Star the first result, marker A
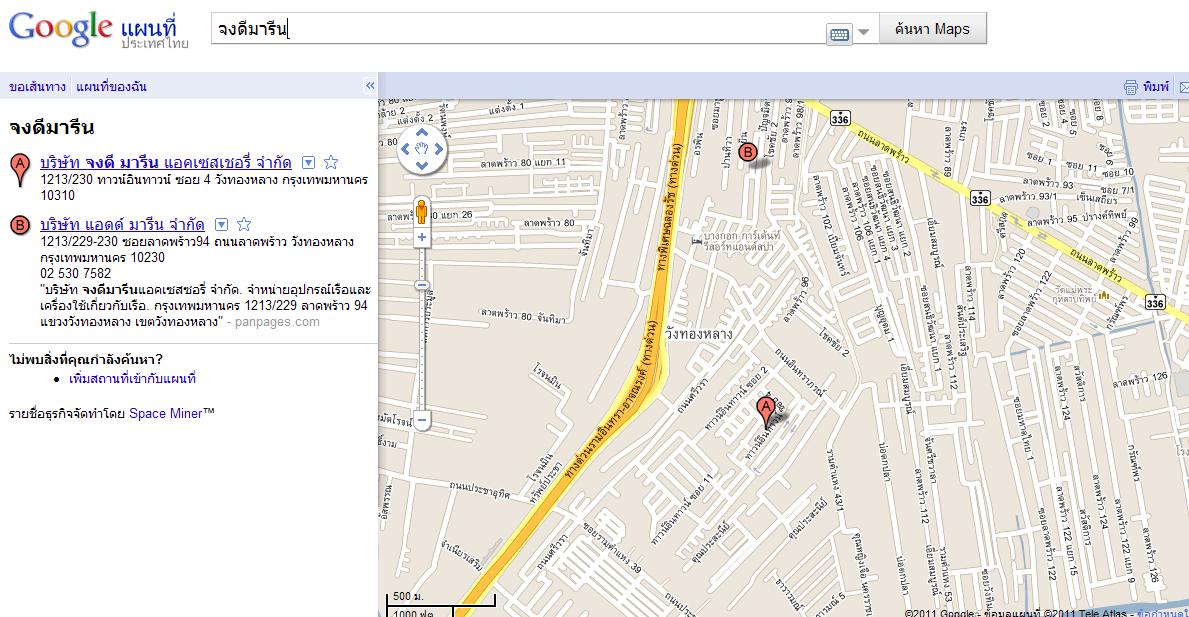Viewport: 1189px width, 617px height. point(332,162)
